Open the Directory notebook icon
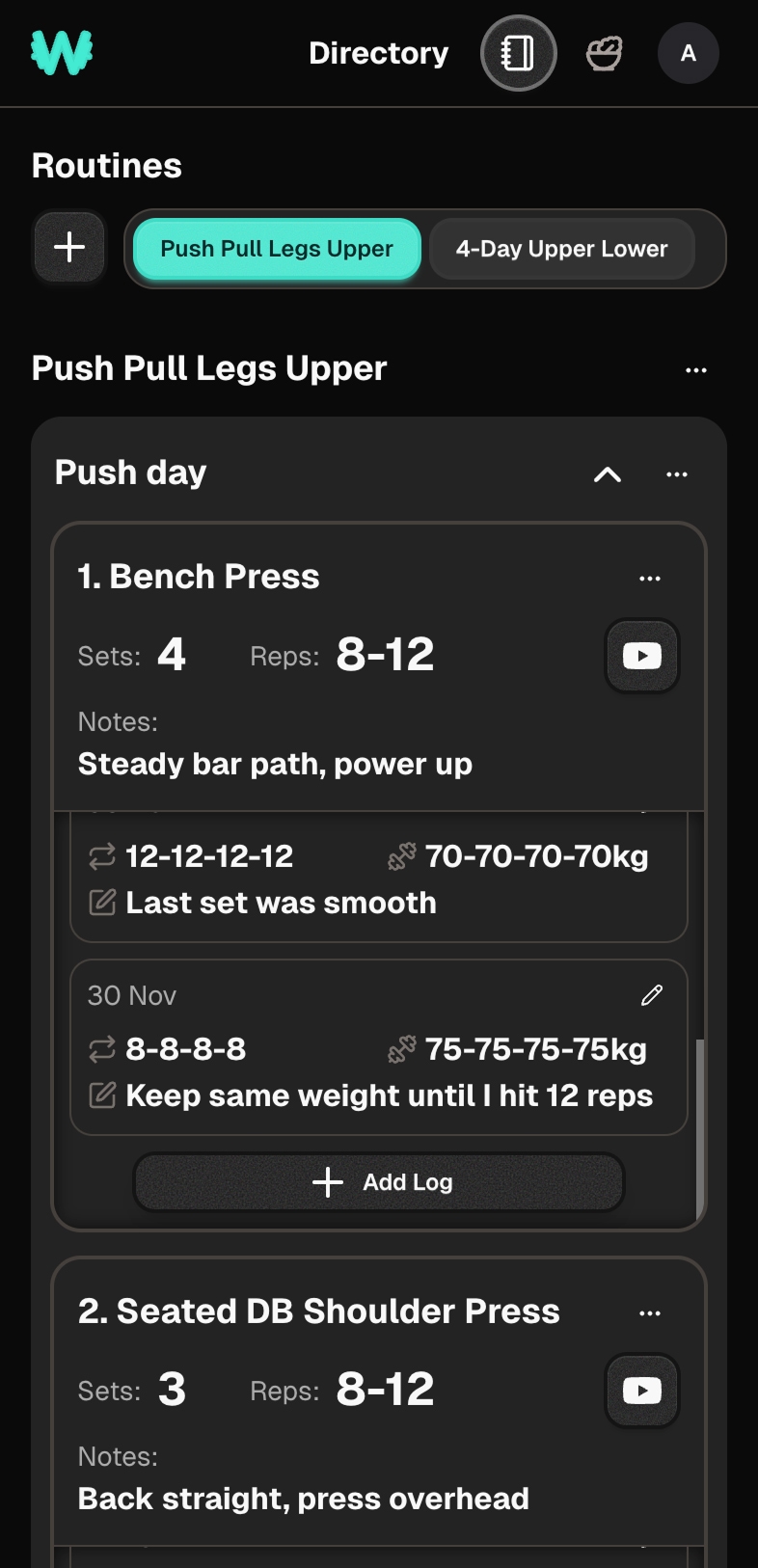 coord(518,53)
